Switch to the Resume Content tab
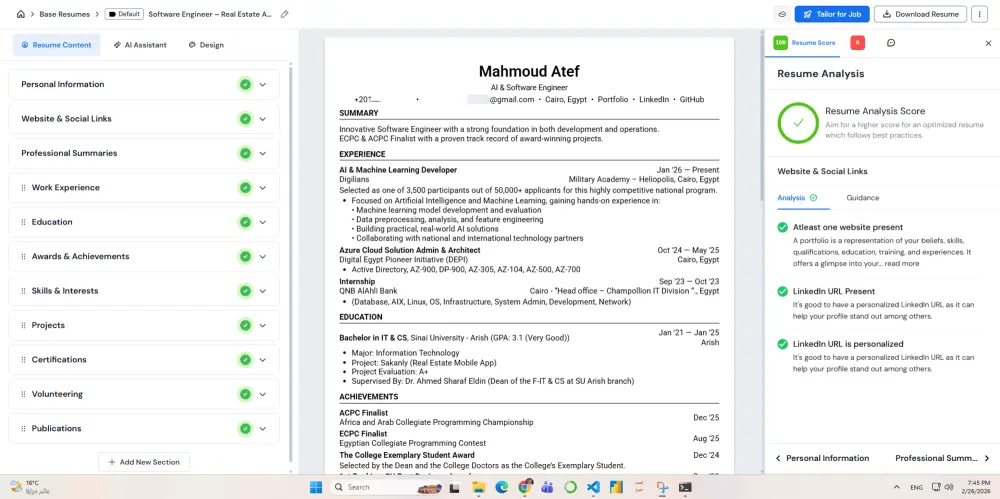 tap(57, 45)
